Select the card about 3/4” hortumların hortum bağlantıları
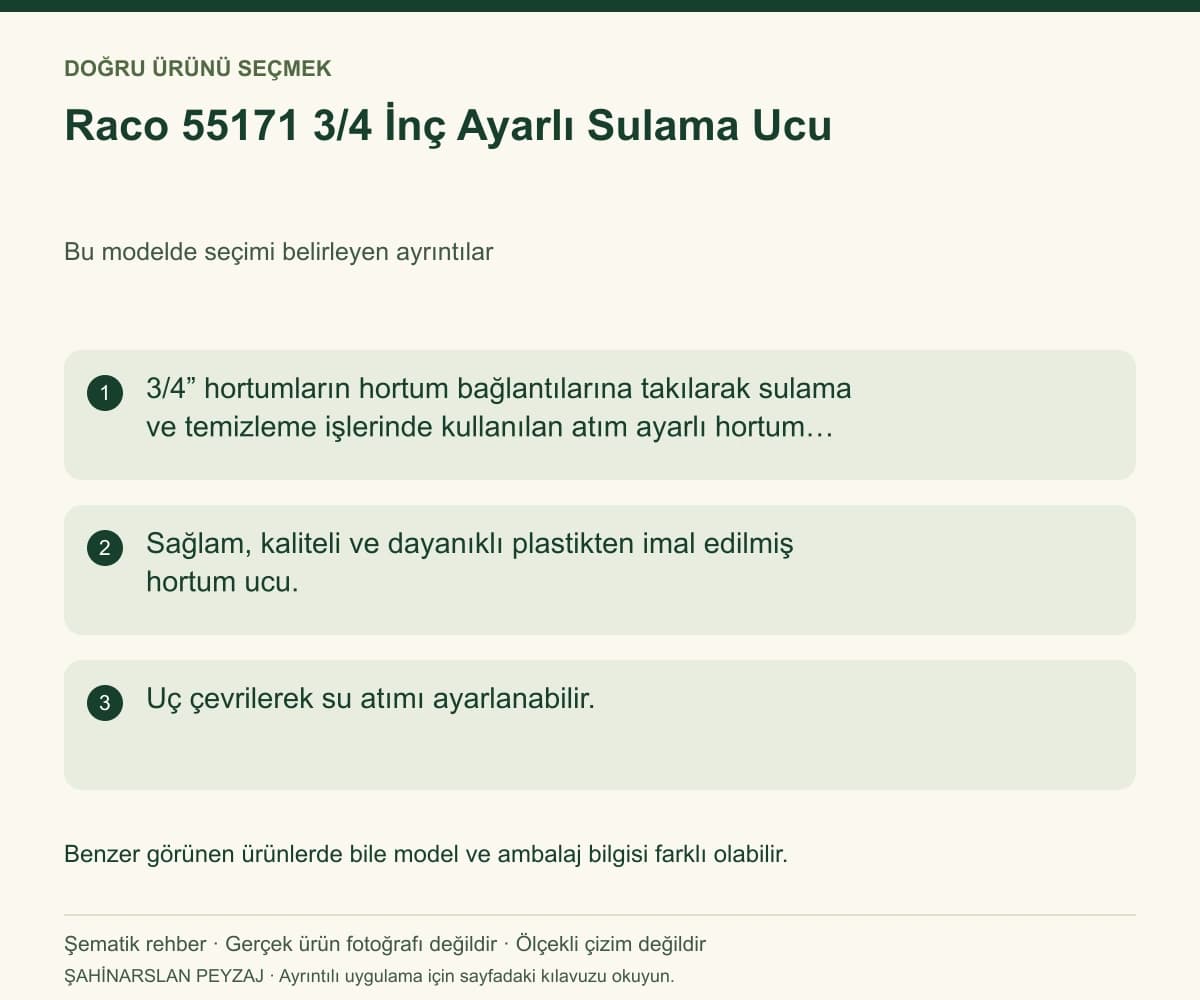This screenshot has height=1000, width=1200. pos(600,415)
